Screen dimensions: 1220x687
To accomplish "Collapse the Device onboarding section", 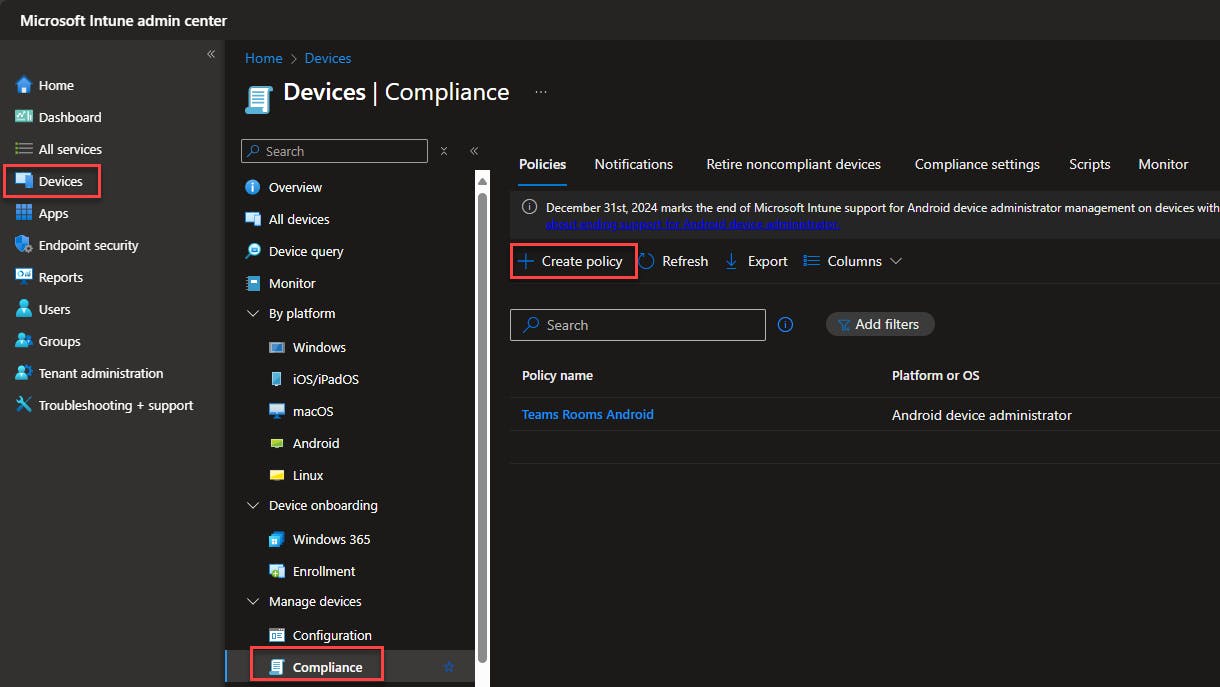I will coord(253,506).
